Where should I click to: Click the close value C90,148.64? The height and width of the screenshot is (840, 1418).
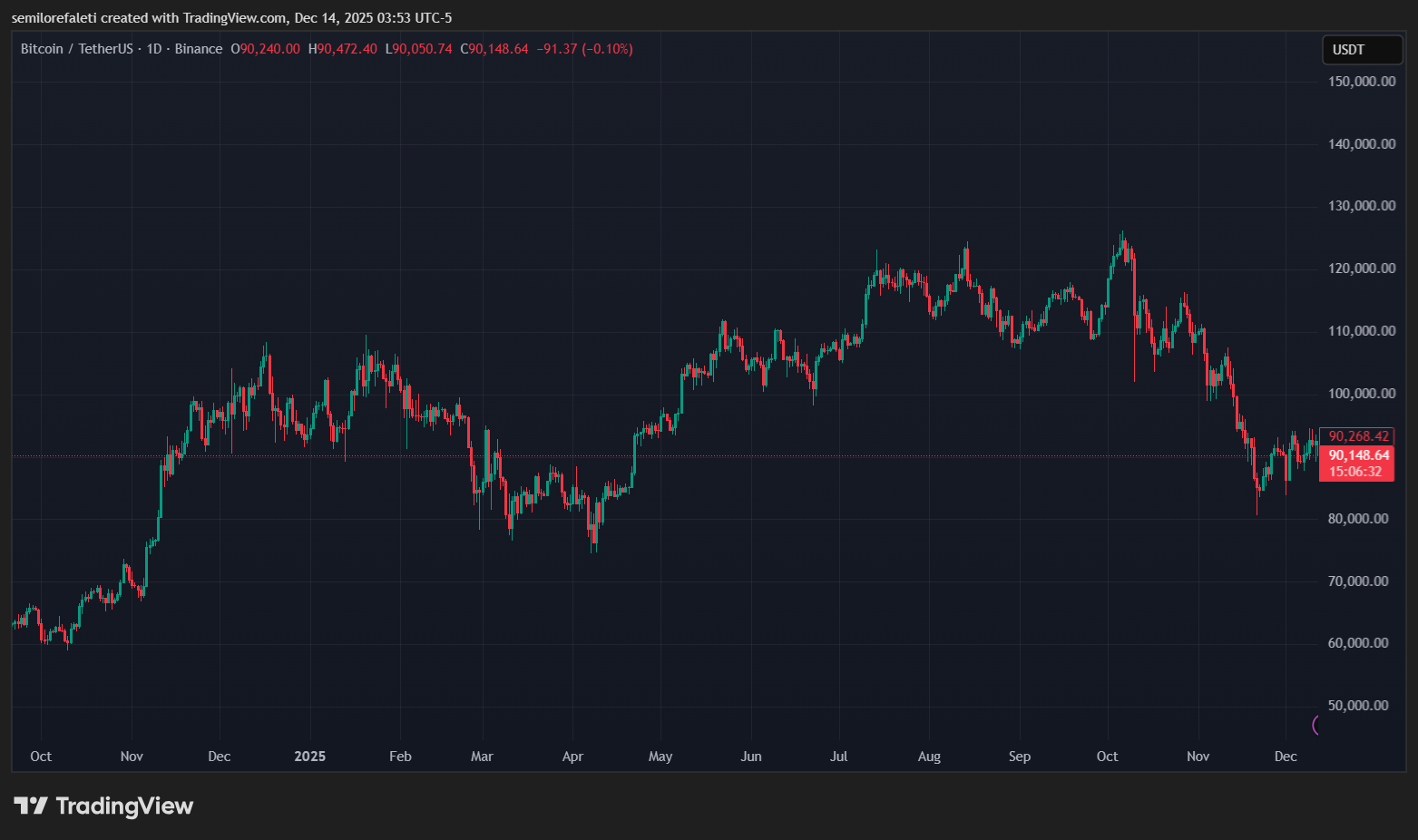[494, 48]
